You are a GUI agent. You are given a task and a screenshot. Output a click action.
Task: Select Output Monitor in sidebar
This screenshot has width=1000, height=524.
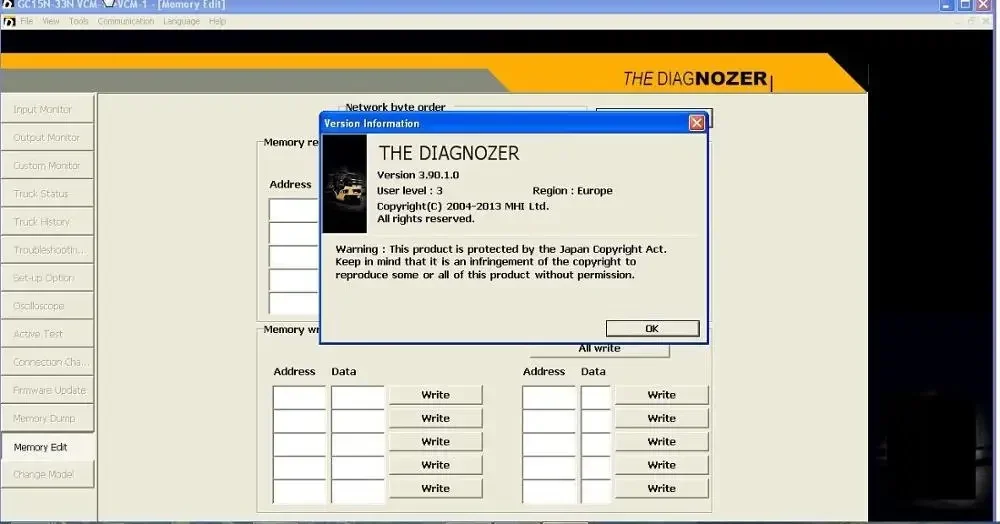[x=48, y=137]
